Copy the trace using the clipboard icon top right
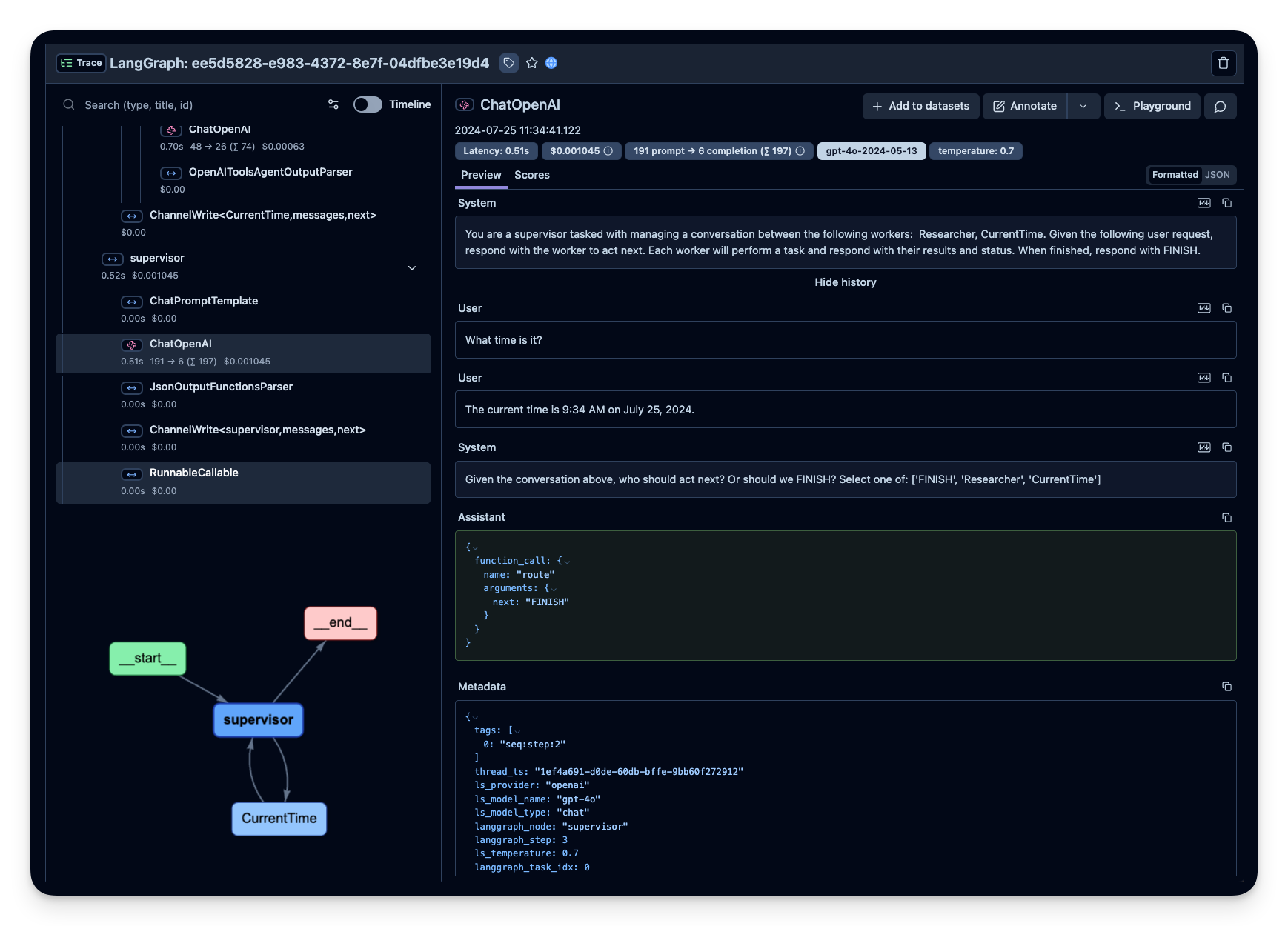1288x926 pixels. coord(1224,63)
